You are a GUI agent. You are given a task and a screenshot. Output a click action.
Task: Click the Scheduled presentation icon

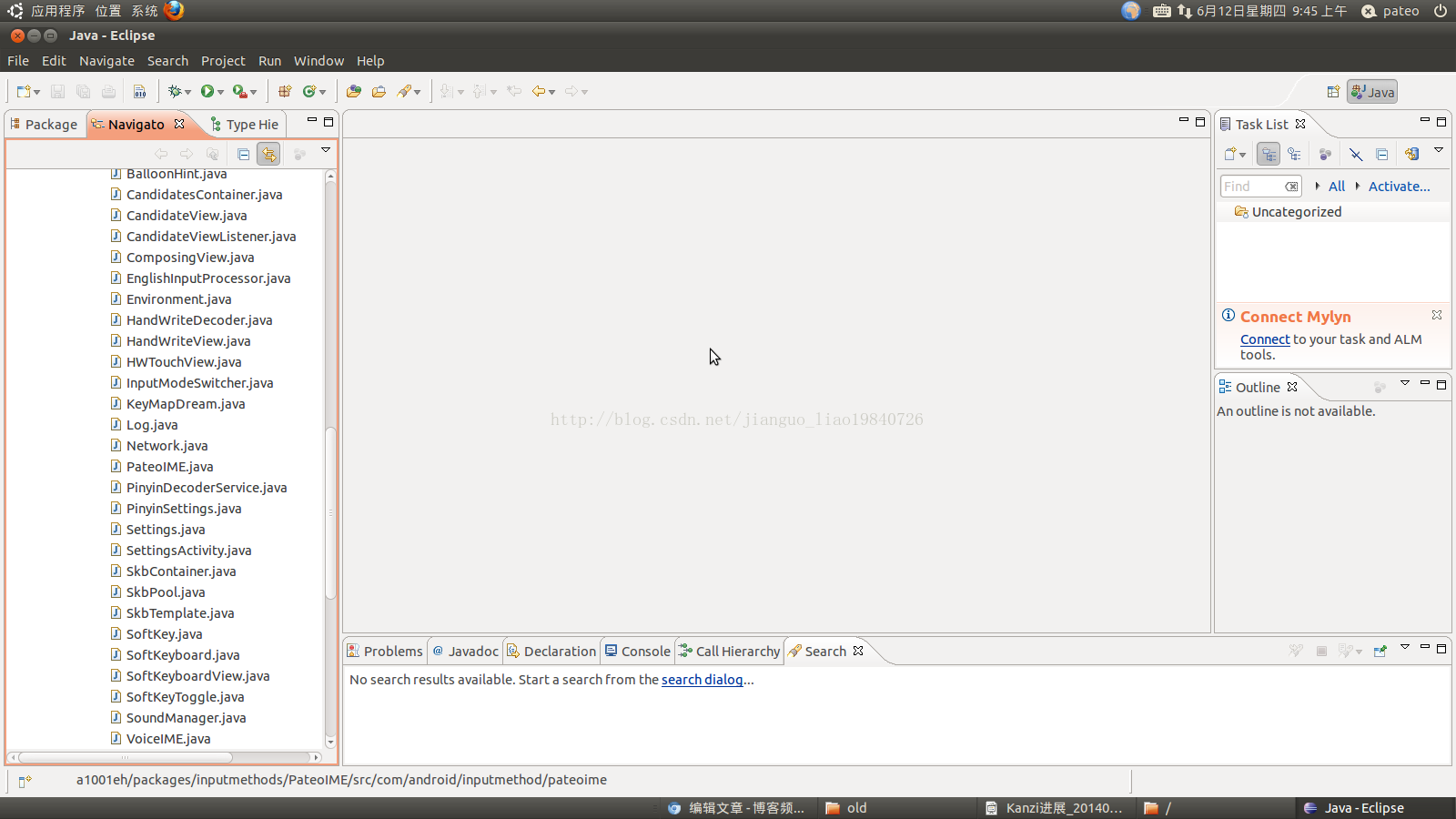click(1294, 154)
